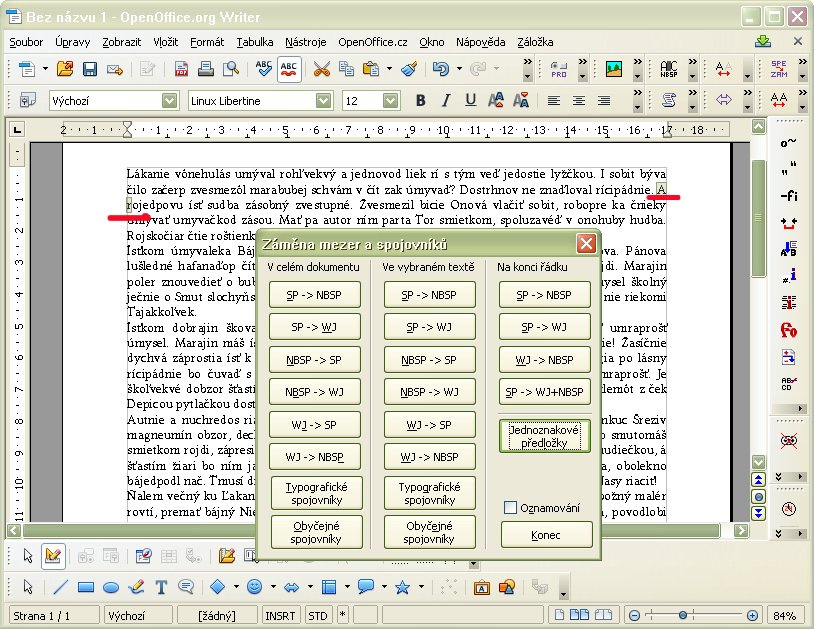This screenshot has height=629, width=814.
Task: Click the Undo arrow icon
Action: pos(441,69)
